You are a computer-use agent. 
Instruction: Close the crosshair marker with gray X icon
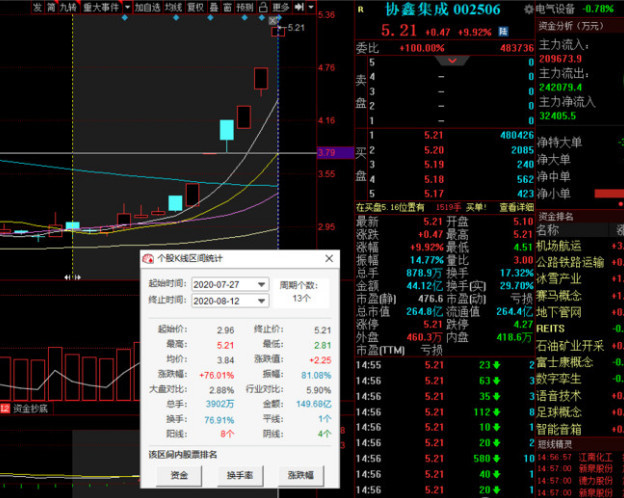[x=273, y=21]
